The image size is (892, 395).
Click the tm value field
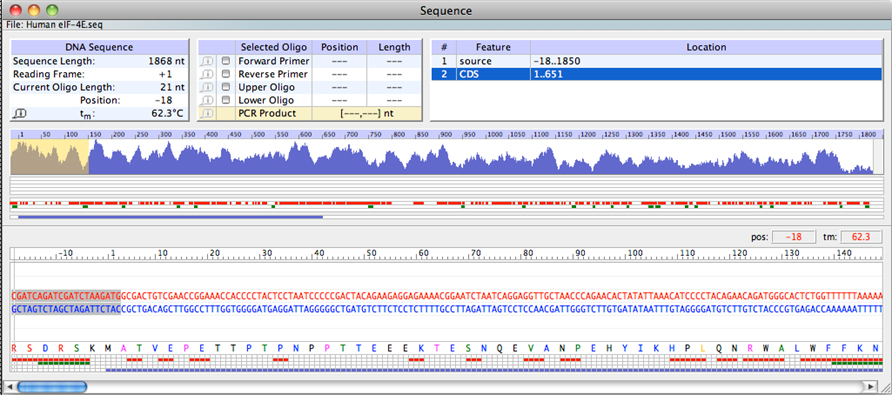click(861, 237)
